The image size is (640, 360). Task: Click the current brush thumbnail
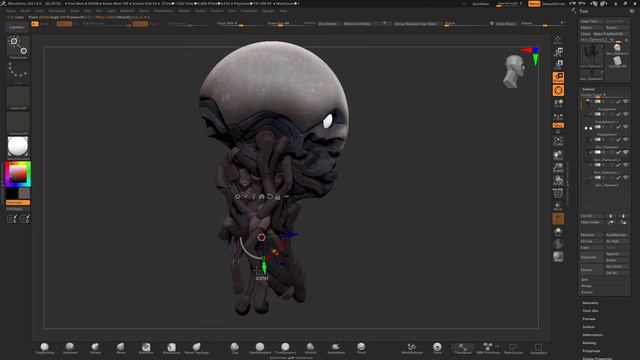pos(18,47)
